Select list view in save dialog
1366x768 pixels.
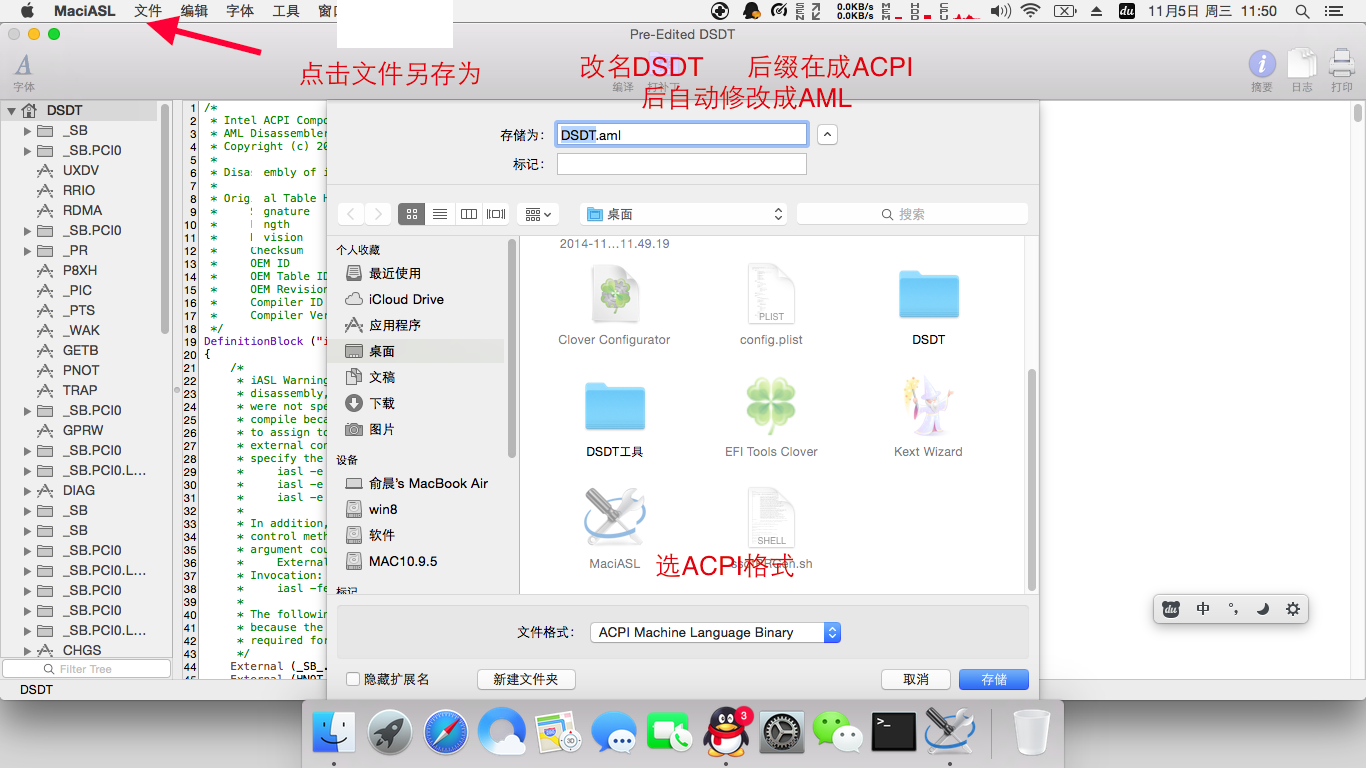[439, 214]
